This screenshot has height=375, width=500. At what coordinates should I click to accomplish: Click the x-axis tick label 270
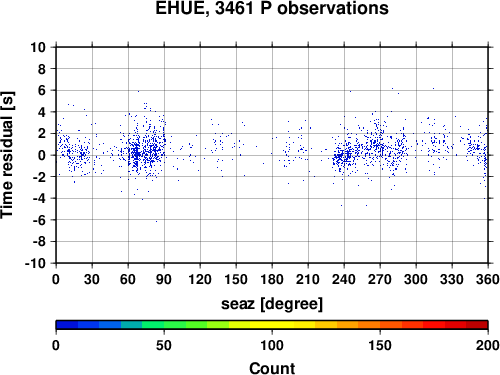(x=380, y=279)
